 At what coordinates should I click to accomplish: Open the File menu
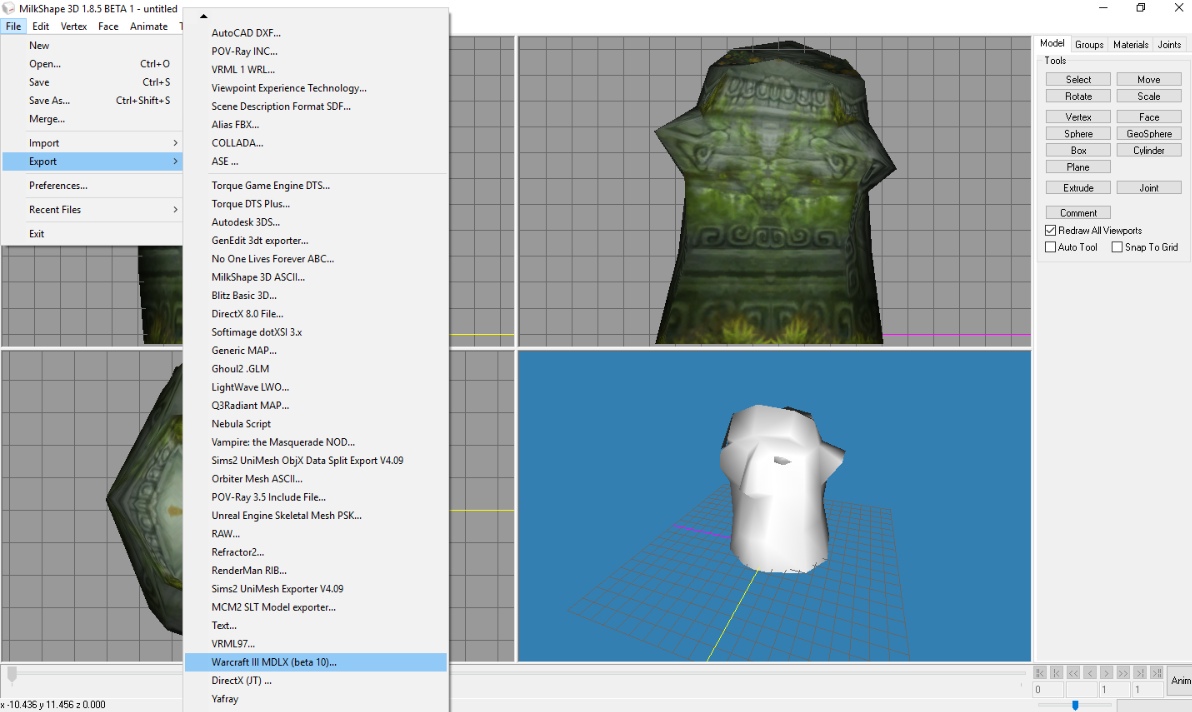(x=14, y=26)
